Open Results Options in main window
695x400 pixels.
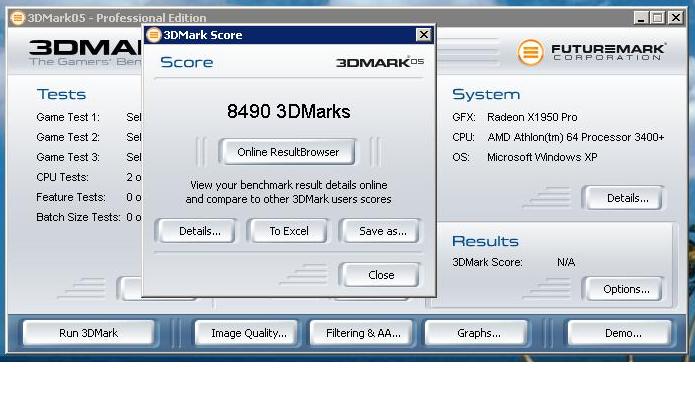(624, 289)
